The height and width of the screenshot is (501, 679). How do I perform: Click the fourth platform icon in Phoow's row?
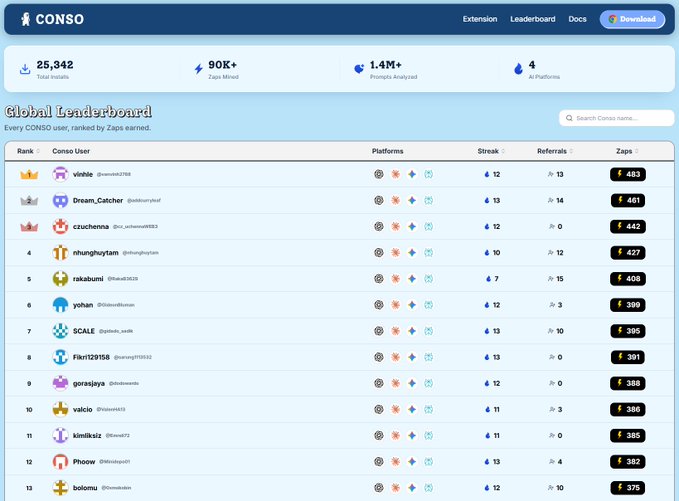(x=428, y=462)
